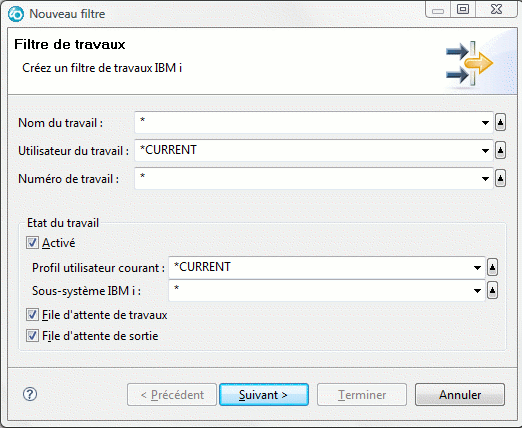Expand Profil utilisateur courant dropdown

[x=477, y=268]
